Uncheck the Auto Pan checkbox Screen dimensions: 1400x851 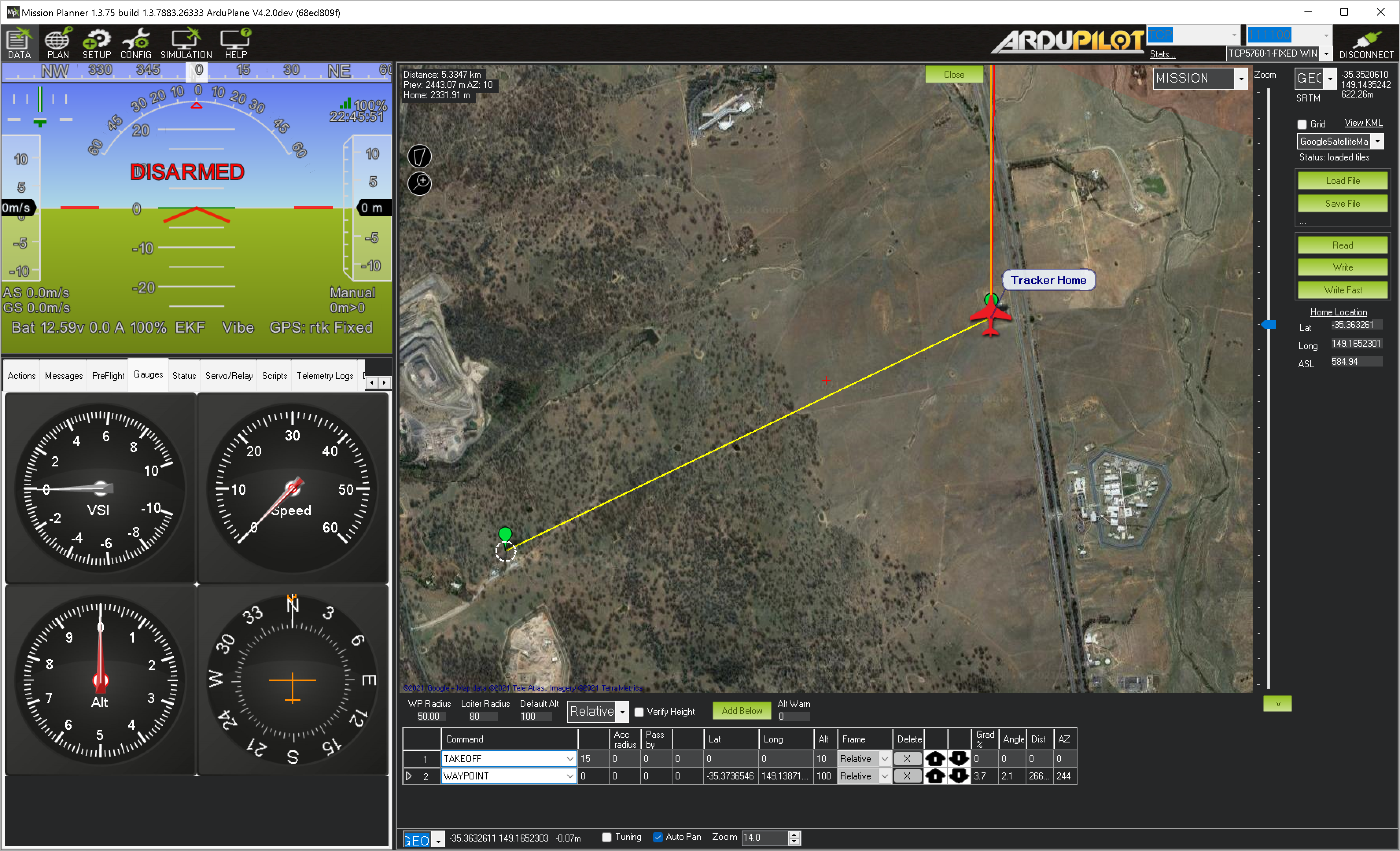658,837
